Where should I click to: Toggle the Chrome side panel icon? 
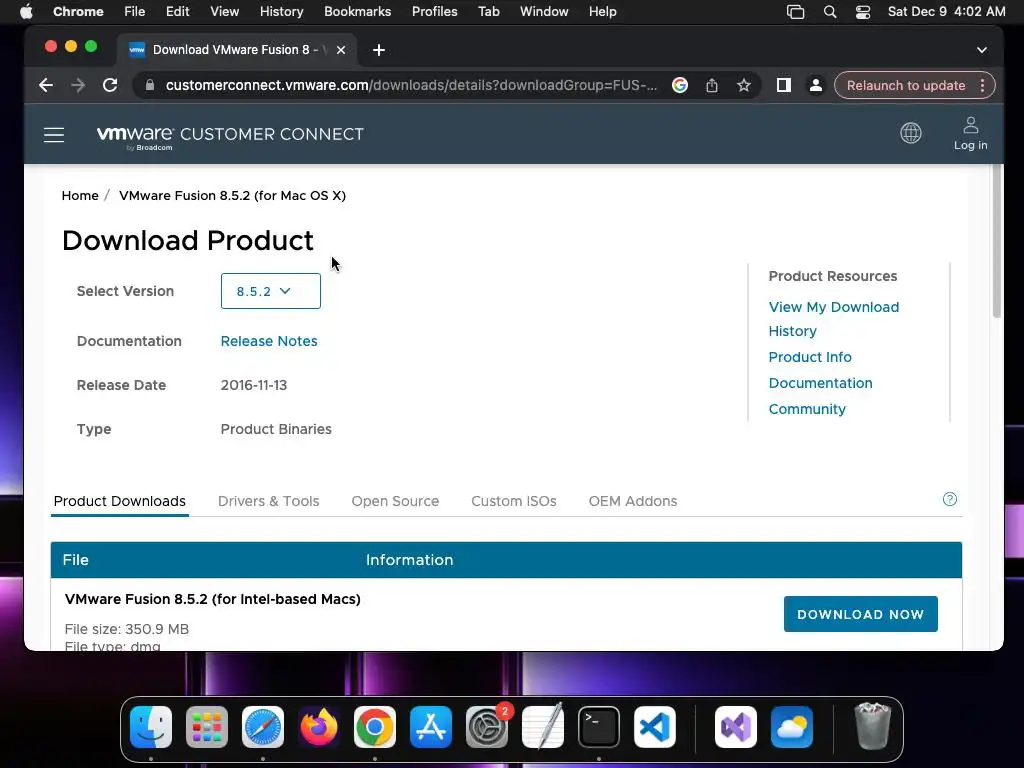[784, 86]
